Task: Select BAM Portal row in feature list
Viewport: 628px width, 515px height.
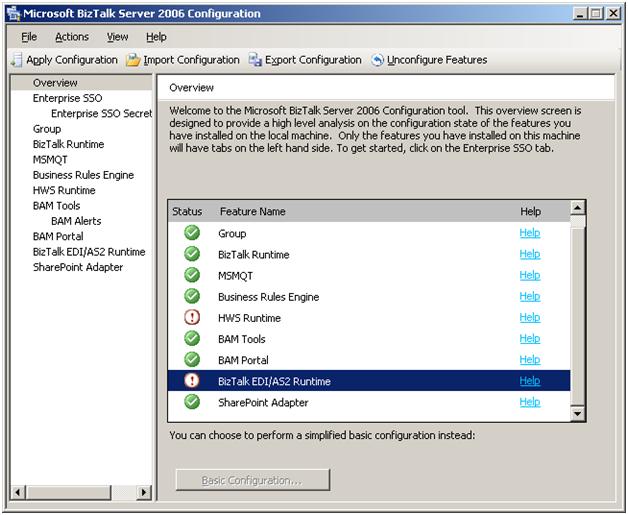Action: (x=369, y=360)
